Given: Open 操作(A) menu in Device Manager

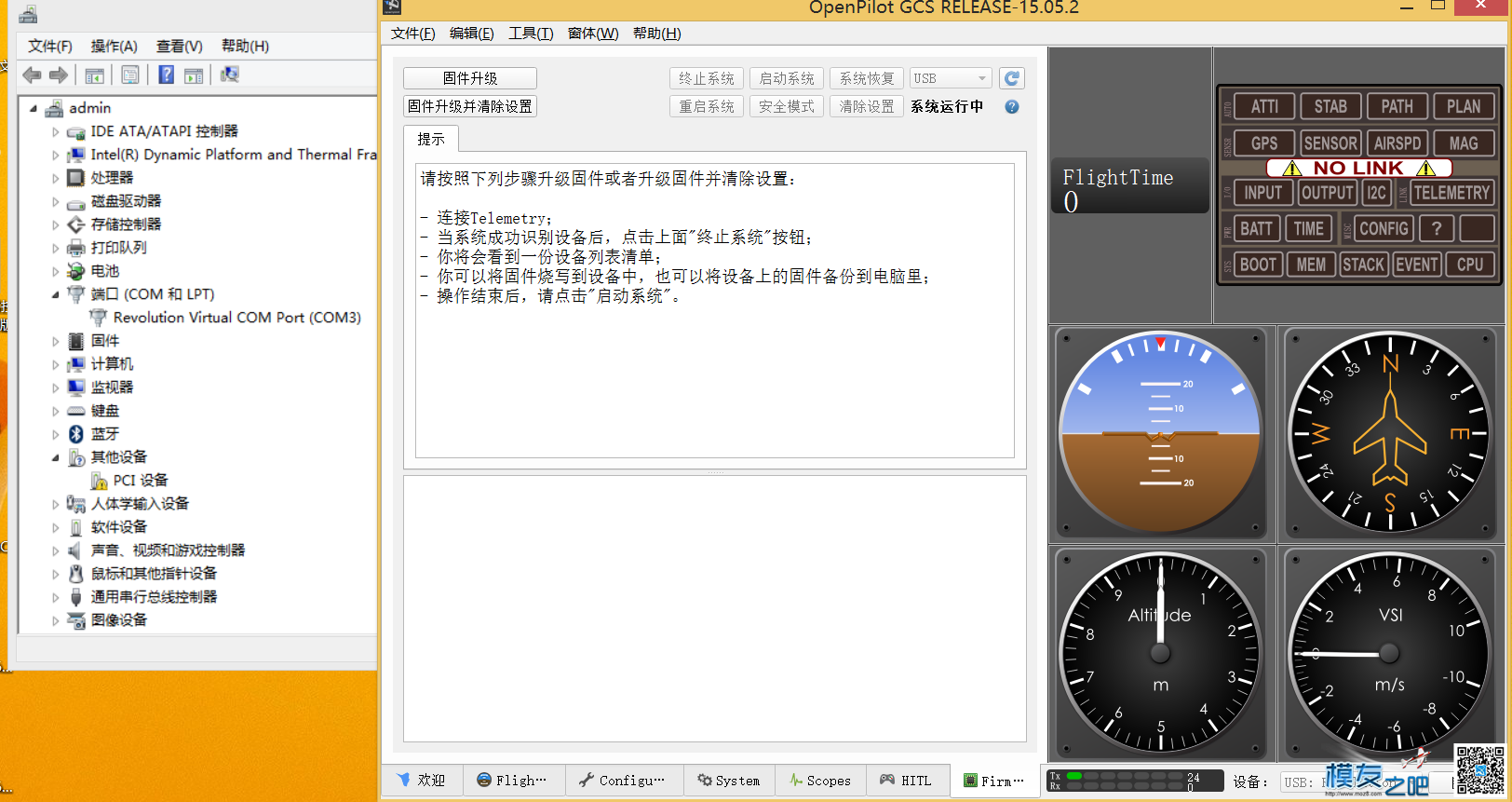Looking at the screenshot, I should [x=114, y=46].
